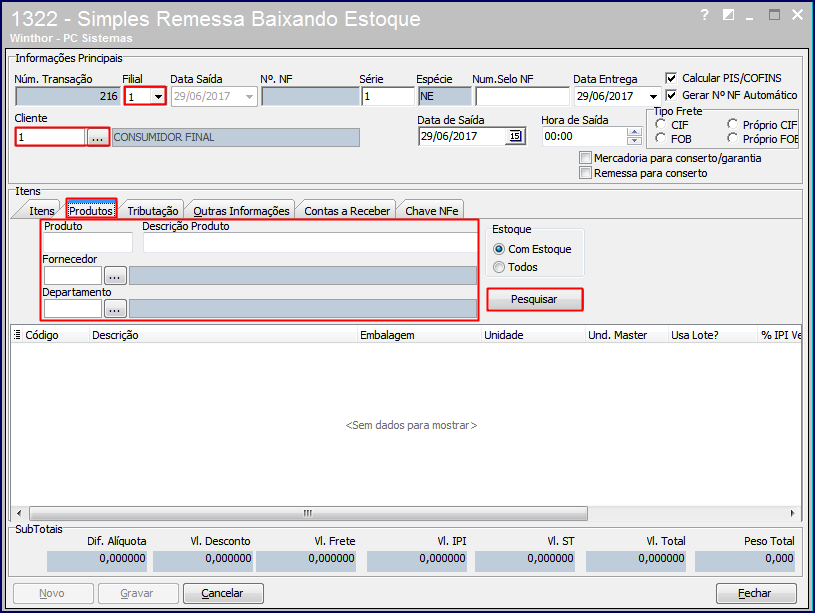815x613 pixels.
Task: Expand the Data Saída date dropdown
Action: [x=249, y=97]
